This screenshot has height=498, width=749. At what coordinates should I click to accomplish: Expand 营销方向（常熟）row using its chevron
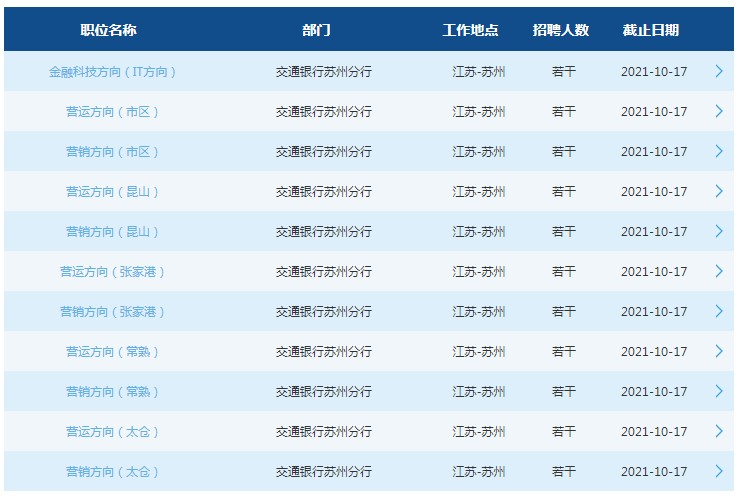coord(718,392)
